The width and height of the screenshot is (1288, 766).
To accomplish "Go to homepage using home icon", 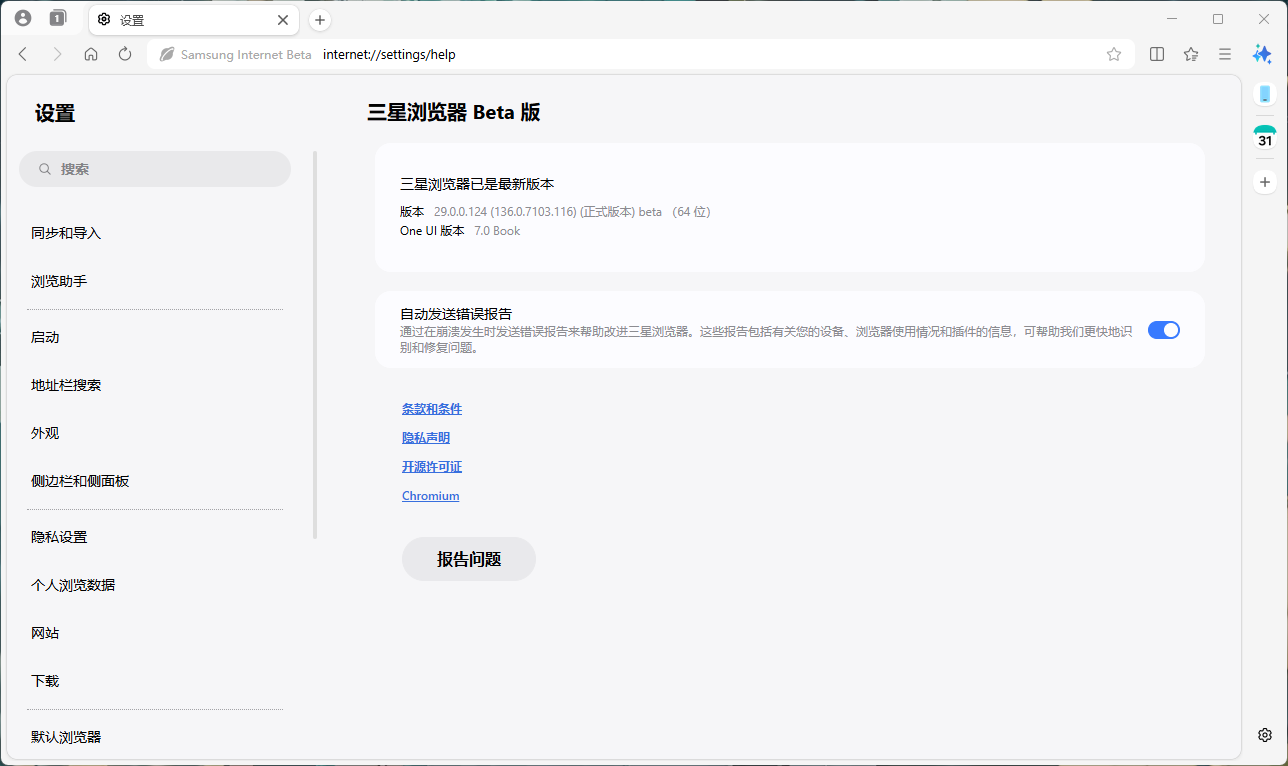I will [91, 54].
